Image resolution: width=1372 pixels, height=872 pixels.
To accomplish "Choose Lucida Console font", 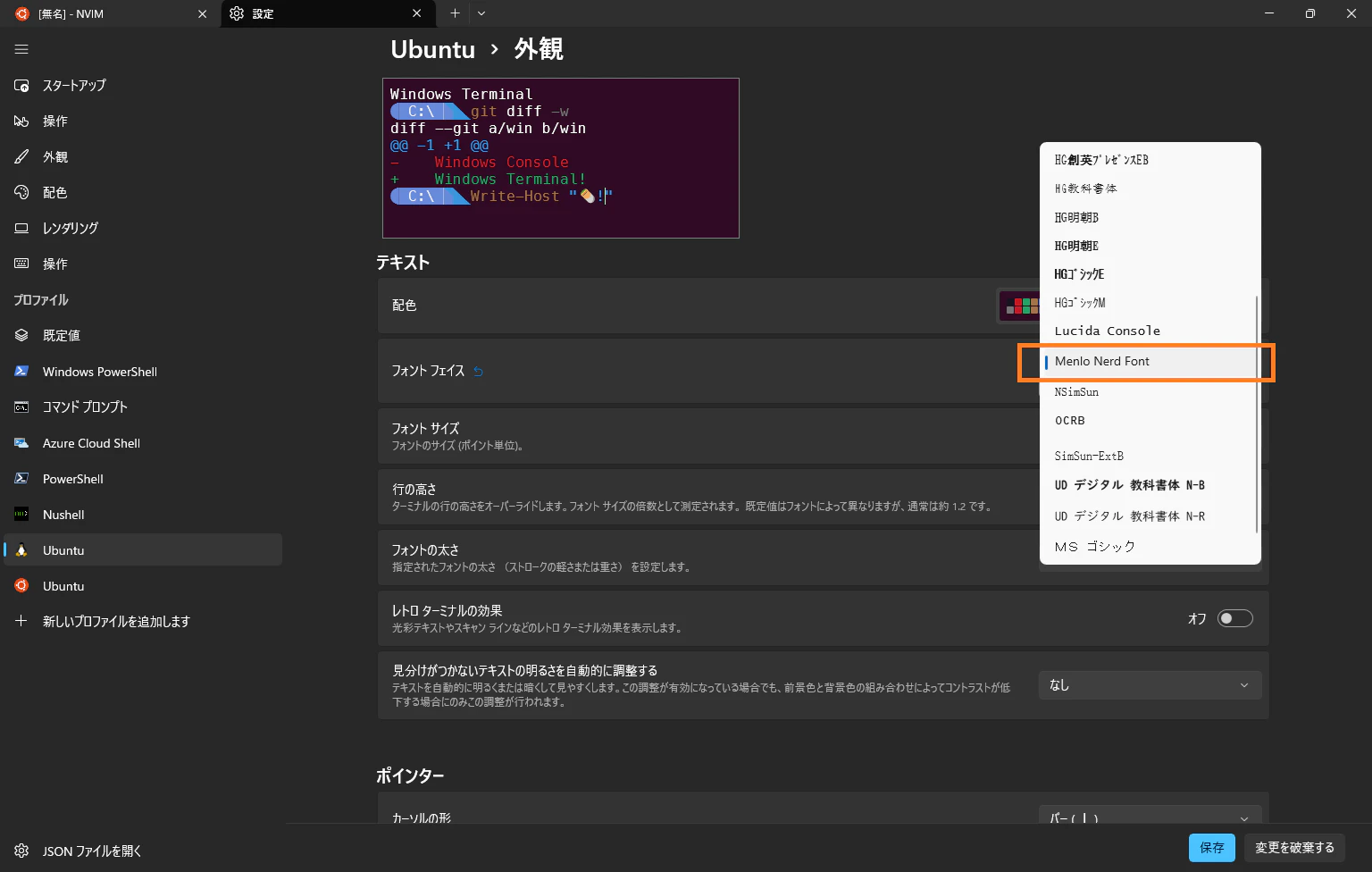I will pos(1150,331).
